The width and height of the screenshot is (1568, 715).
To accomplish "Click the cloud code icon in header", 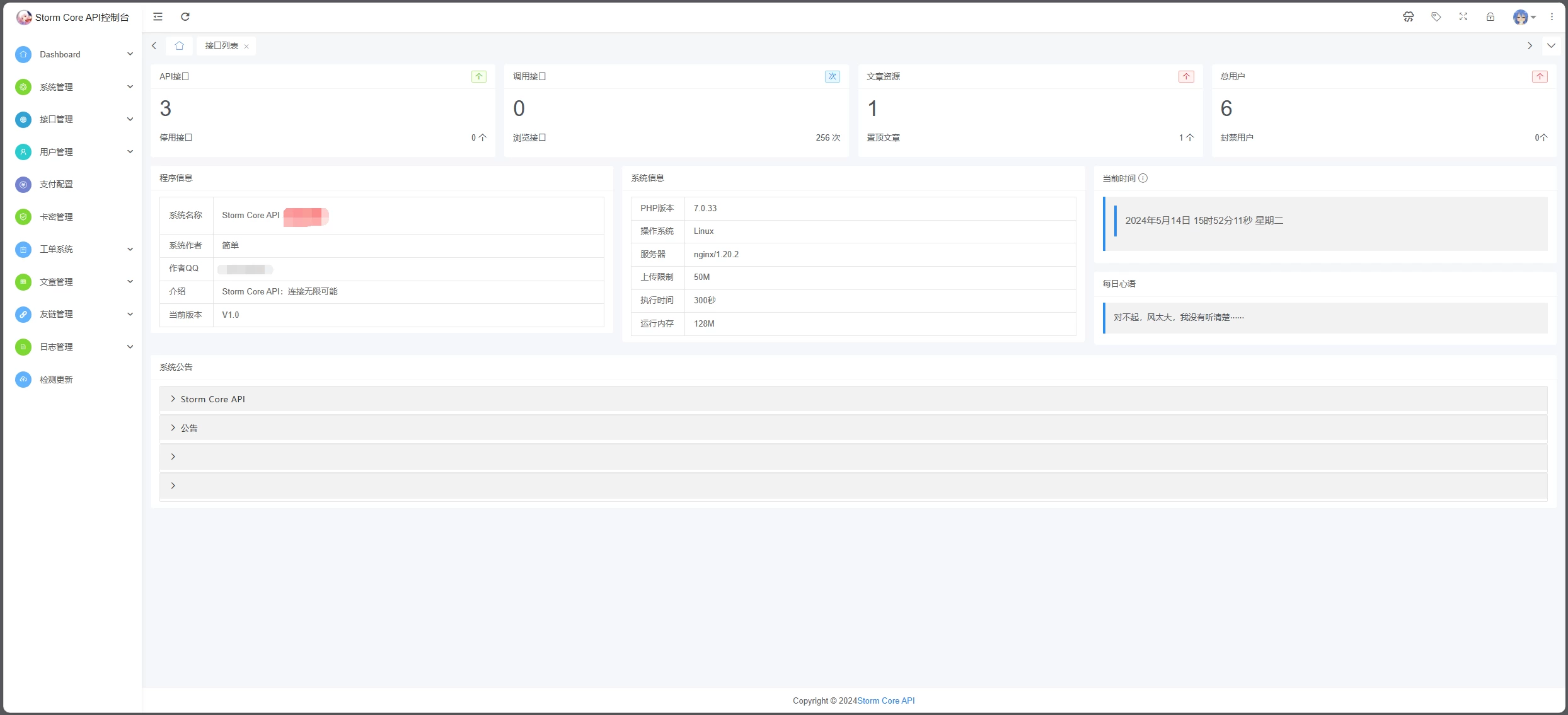I will click(1408, 17).
